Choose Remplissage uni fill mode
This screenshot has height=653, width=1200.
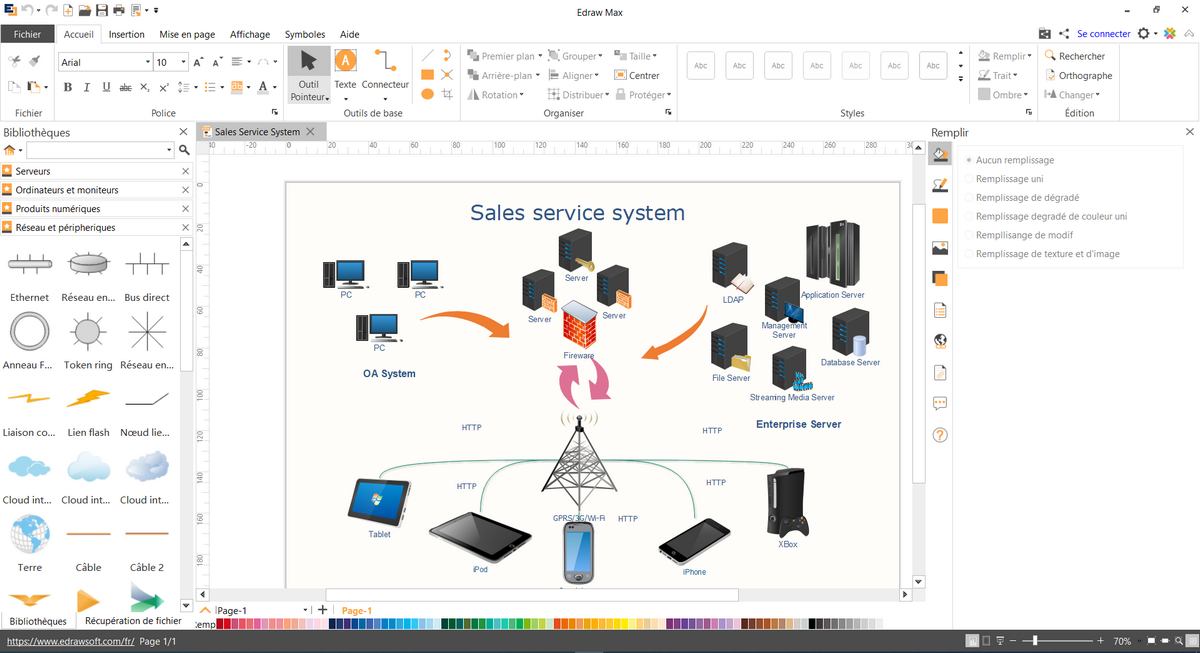tap(1010, 179)
